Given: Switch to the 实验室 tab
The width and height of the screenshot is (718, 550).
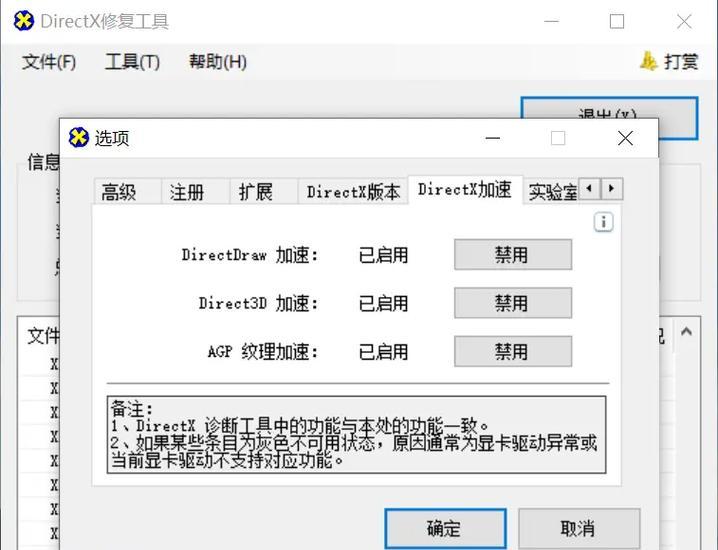Looking at the screenshot, I should (x=551, y=191).
